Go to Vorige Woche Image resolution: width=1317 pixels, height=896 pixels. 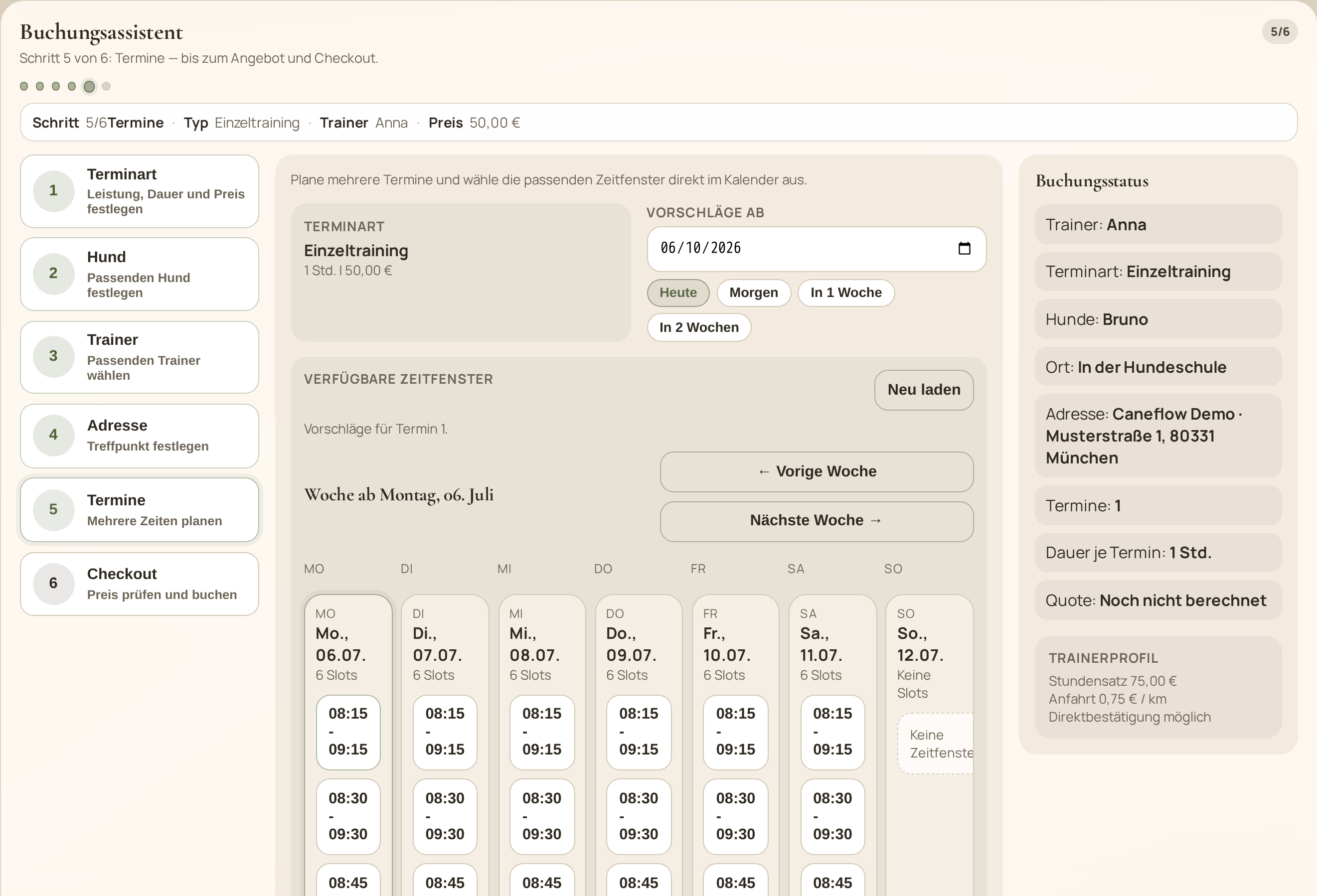pos(817,471)
